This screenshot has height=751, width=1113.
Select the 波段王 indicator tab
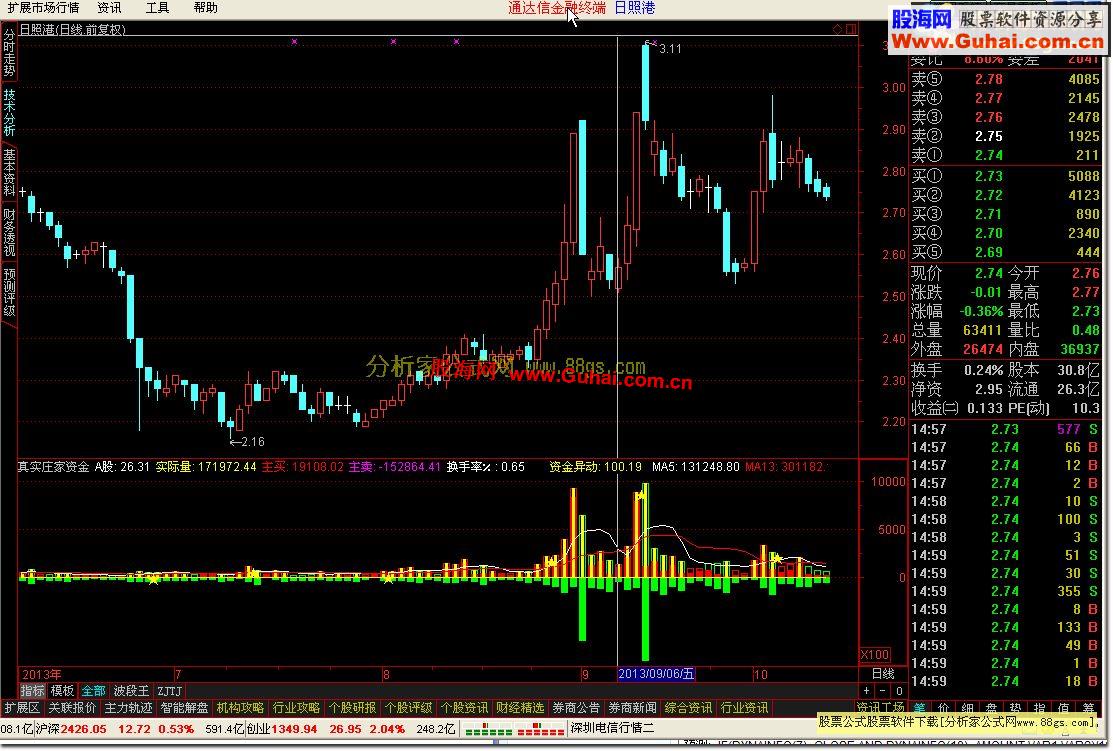(x=131, y=690)
